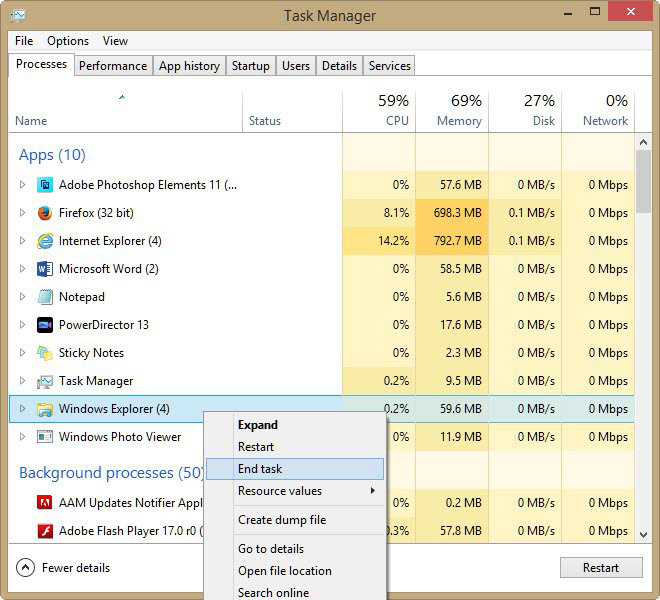The height and width of the screenshot is (600, 660).
Task: Expand the Adobe Photoshop Elements process group
Action: (22, 184)
